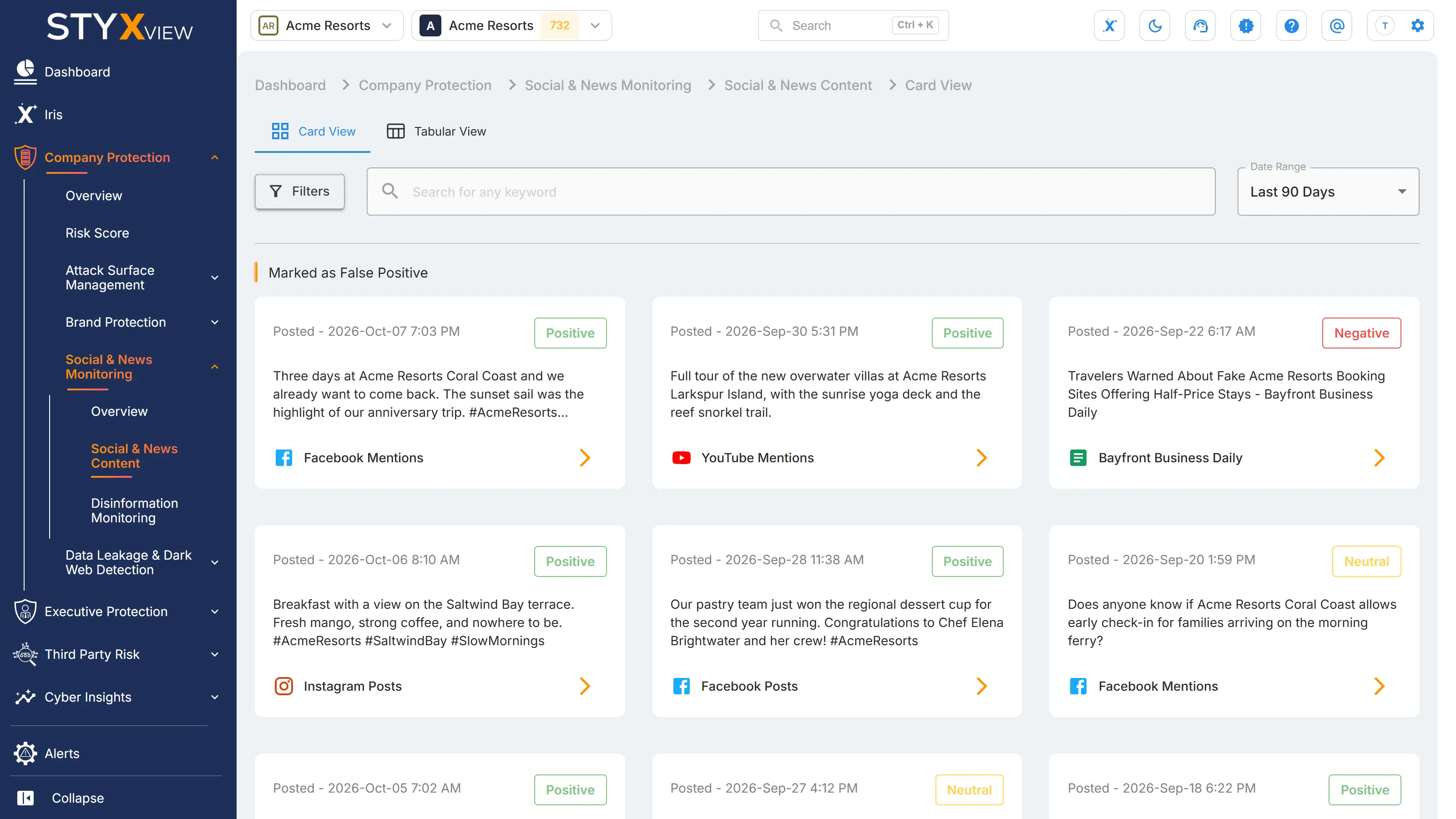Switch to the Card View tab
Viewport: 1456px width, 819px height.
(313, 131)
